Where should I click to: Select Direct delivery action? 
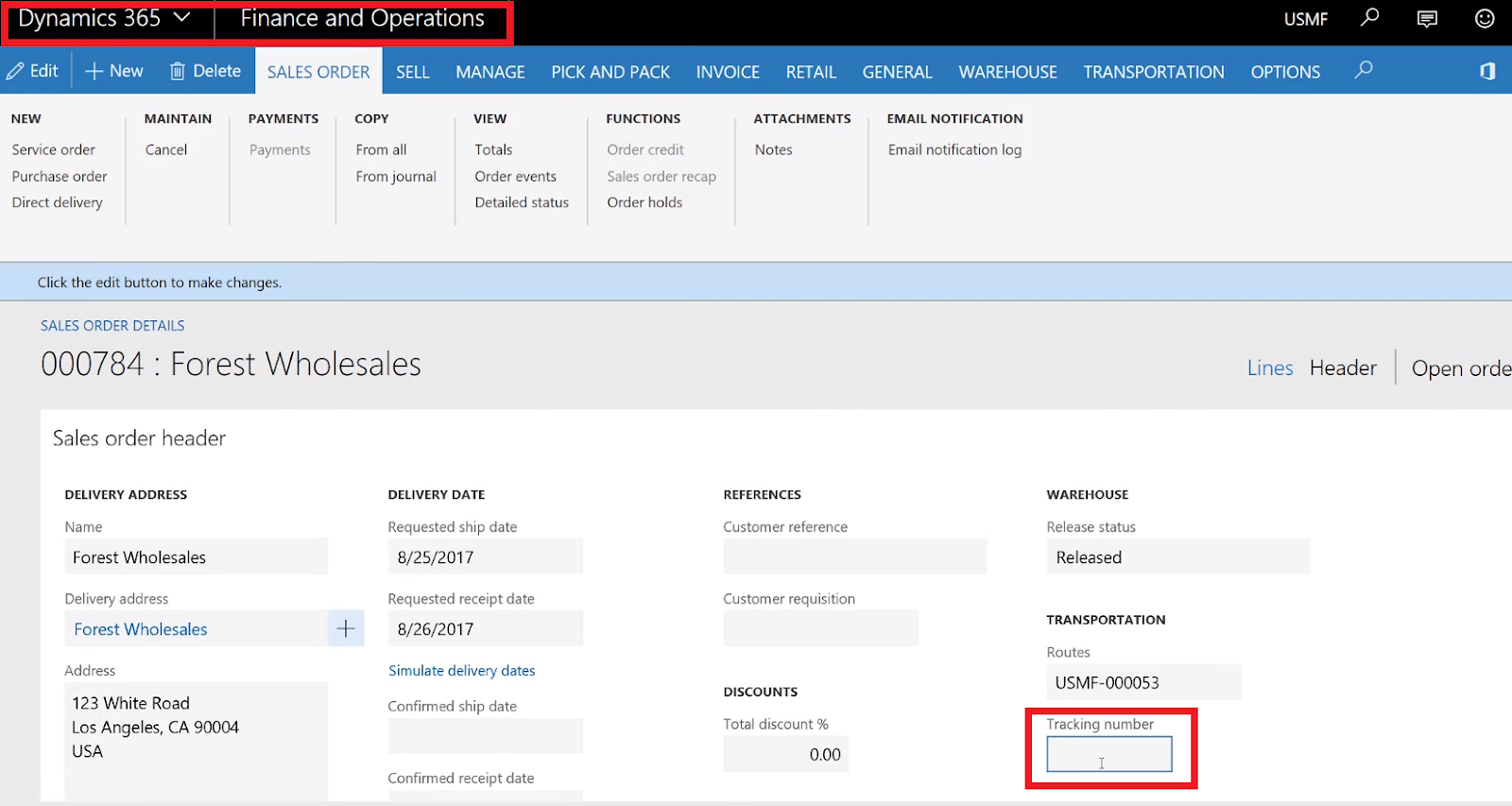pos(58,202)
